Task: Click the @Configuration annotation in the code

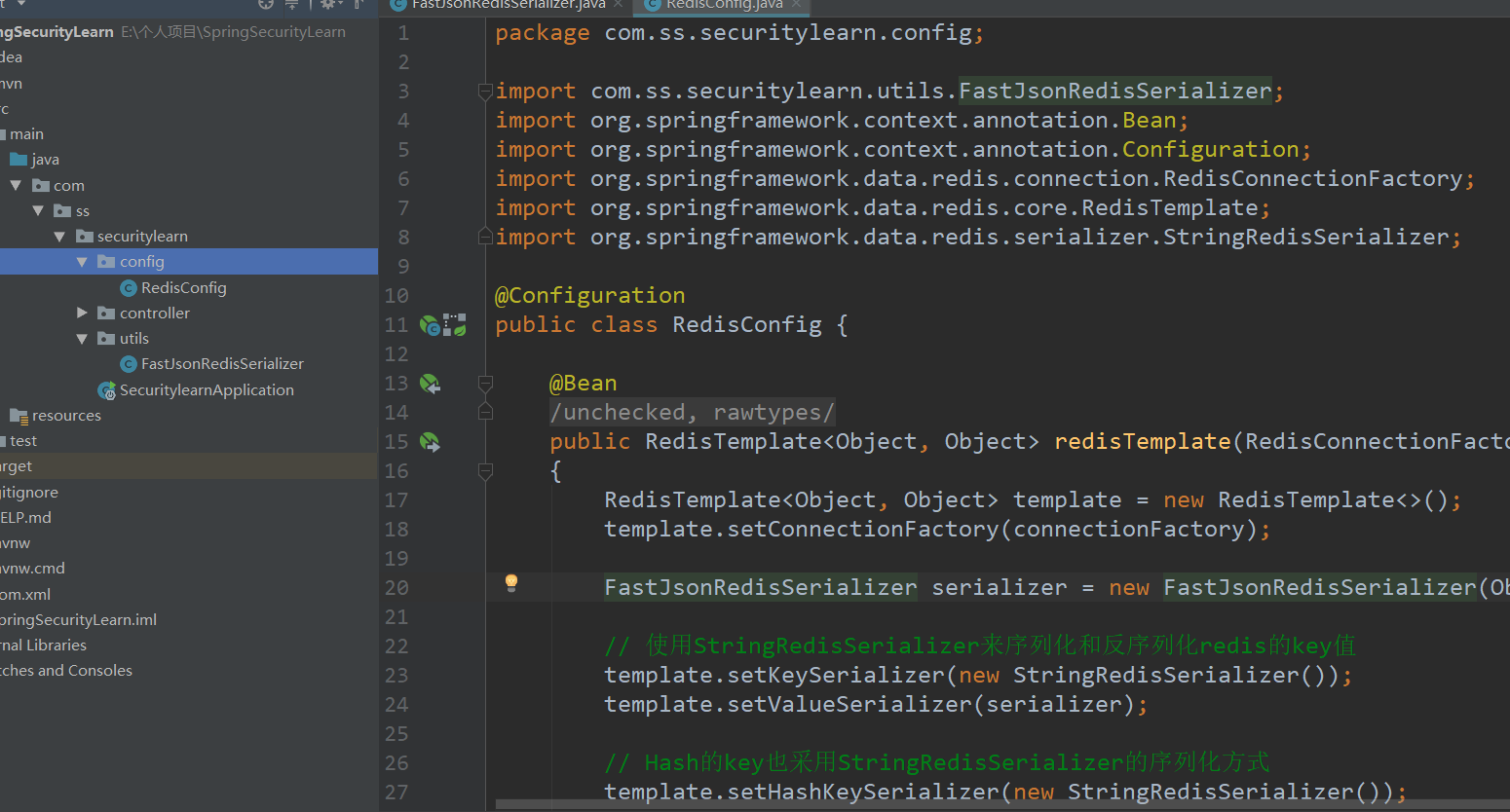Action: 589,296
